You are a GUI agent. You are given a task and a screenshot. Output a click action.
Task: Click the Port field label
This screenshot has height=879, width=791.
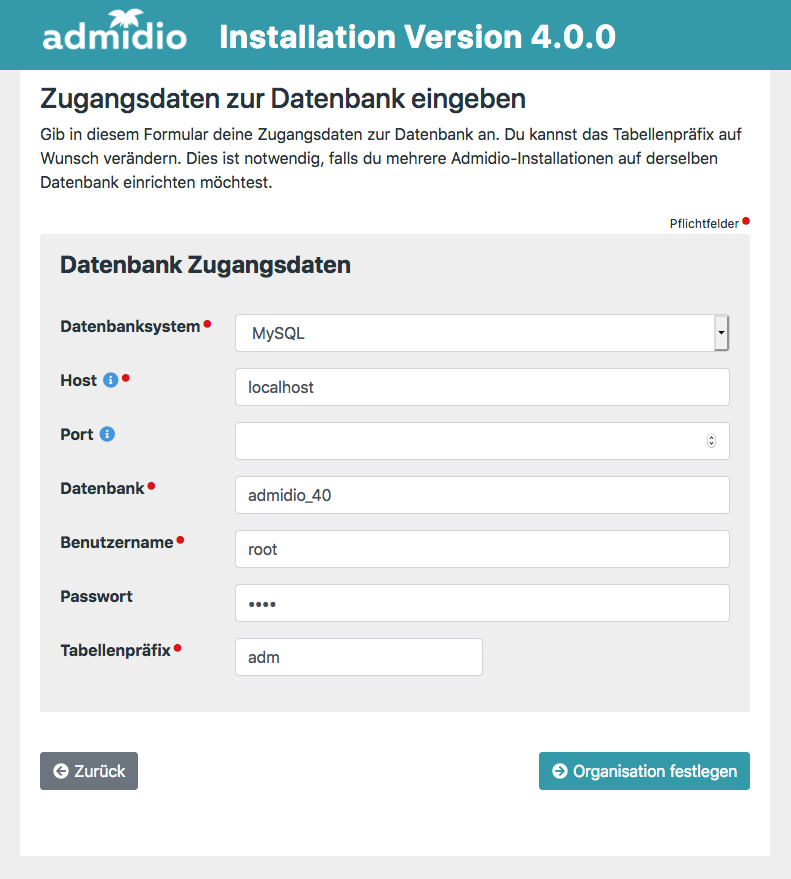[77, 434]
